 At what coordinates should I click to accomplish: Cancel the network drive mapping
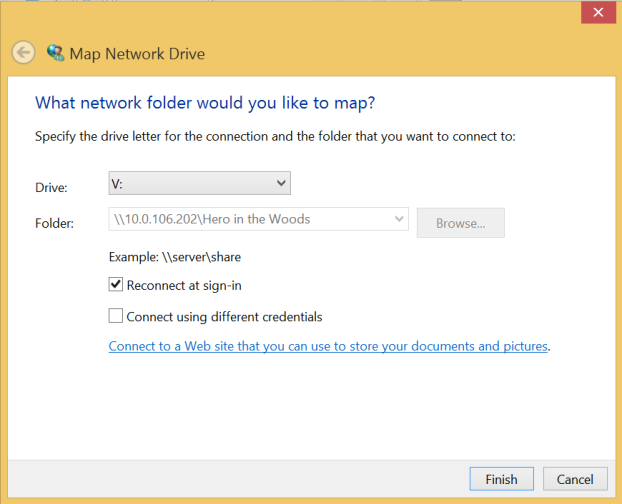pos(575,479)
